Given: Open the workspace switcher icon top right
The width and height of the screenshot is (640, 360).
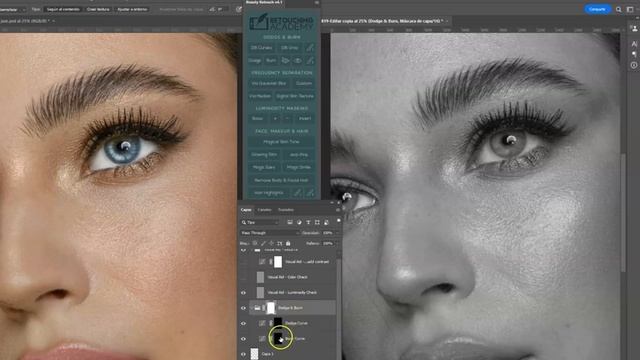Looking at the screenshot, I should tap(630, 9).
